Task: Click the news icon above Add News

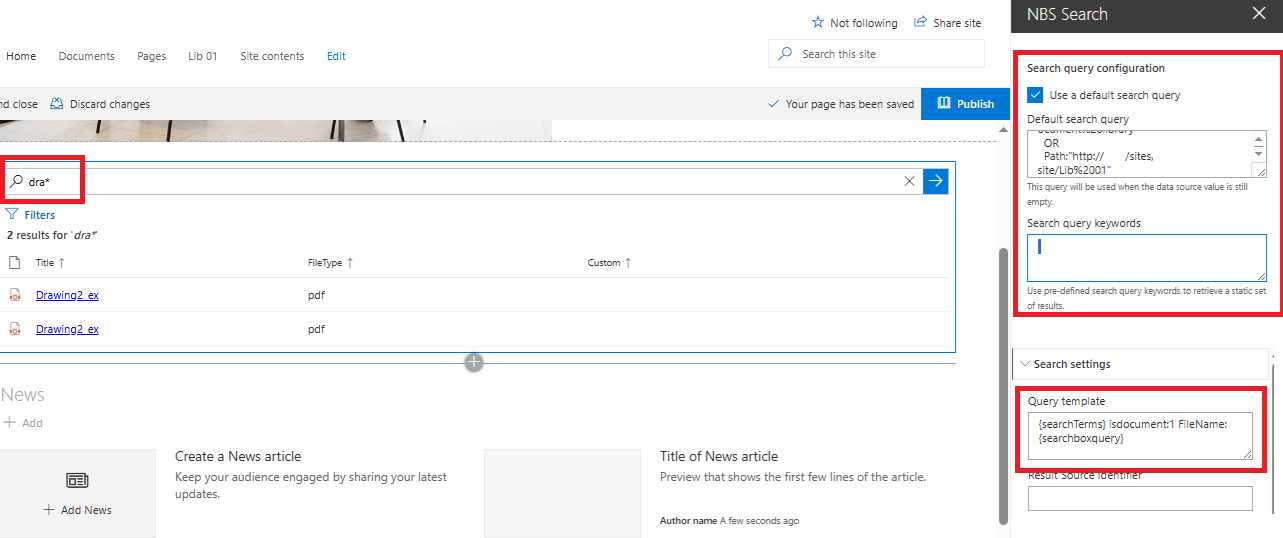Action: pyautogui.click(x=78, y=481)
